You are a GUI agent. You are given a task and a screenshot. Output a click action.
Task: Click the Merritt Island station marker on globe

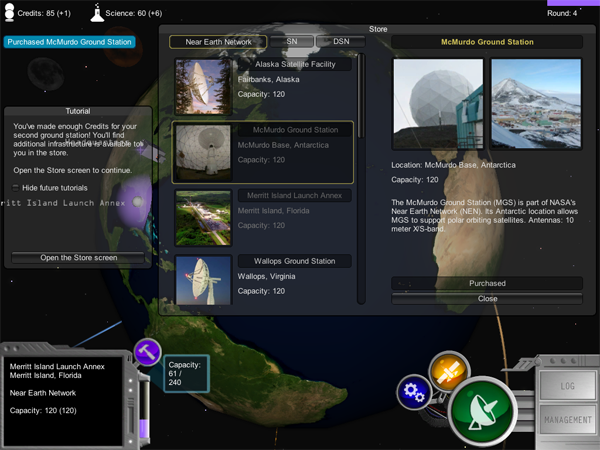[138, 202]
